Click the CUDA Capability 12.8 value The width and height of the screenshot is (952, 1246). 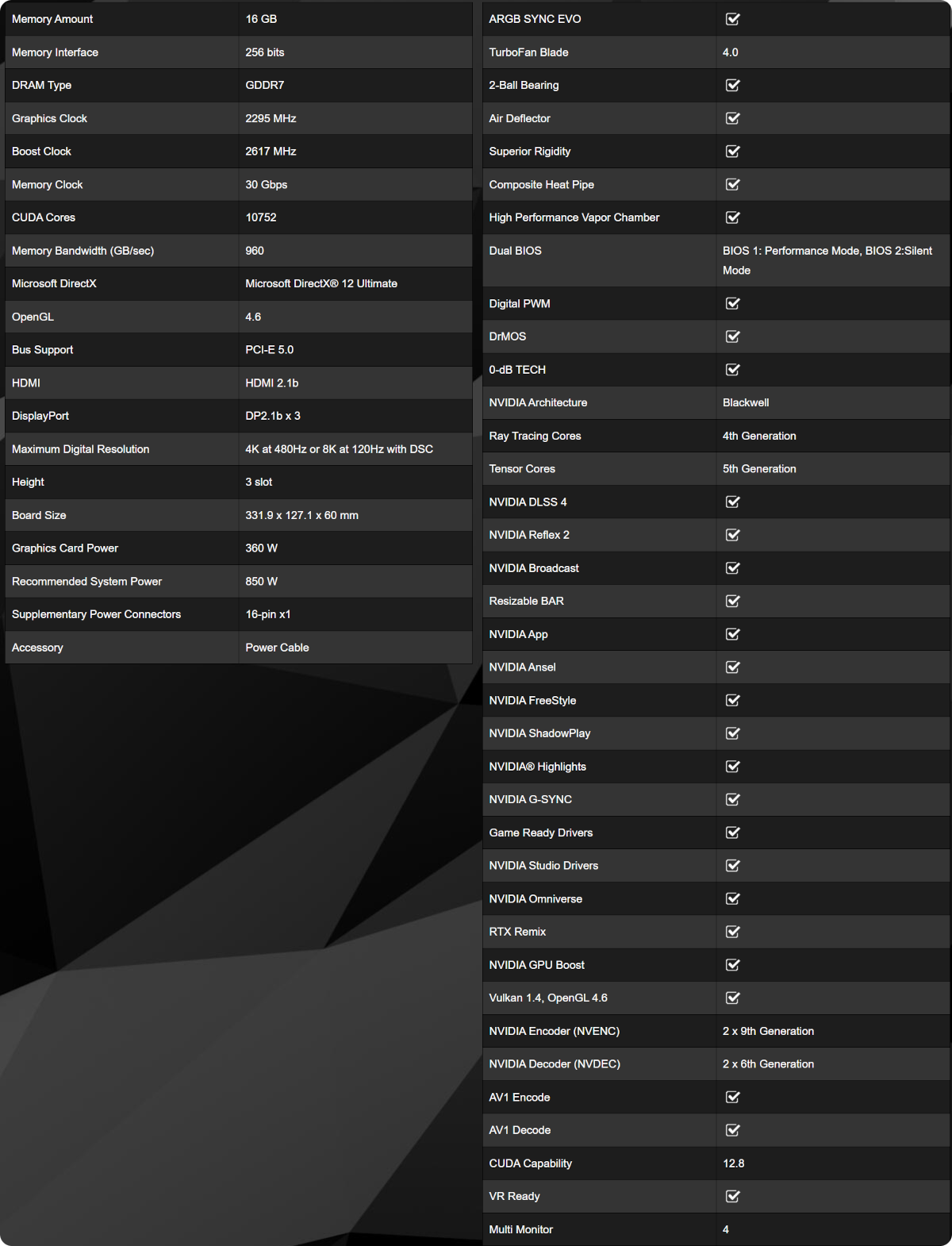(733, 1163)
